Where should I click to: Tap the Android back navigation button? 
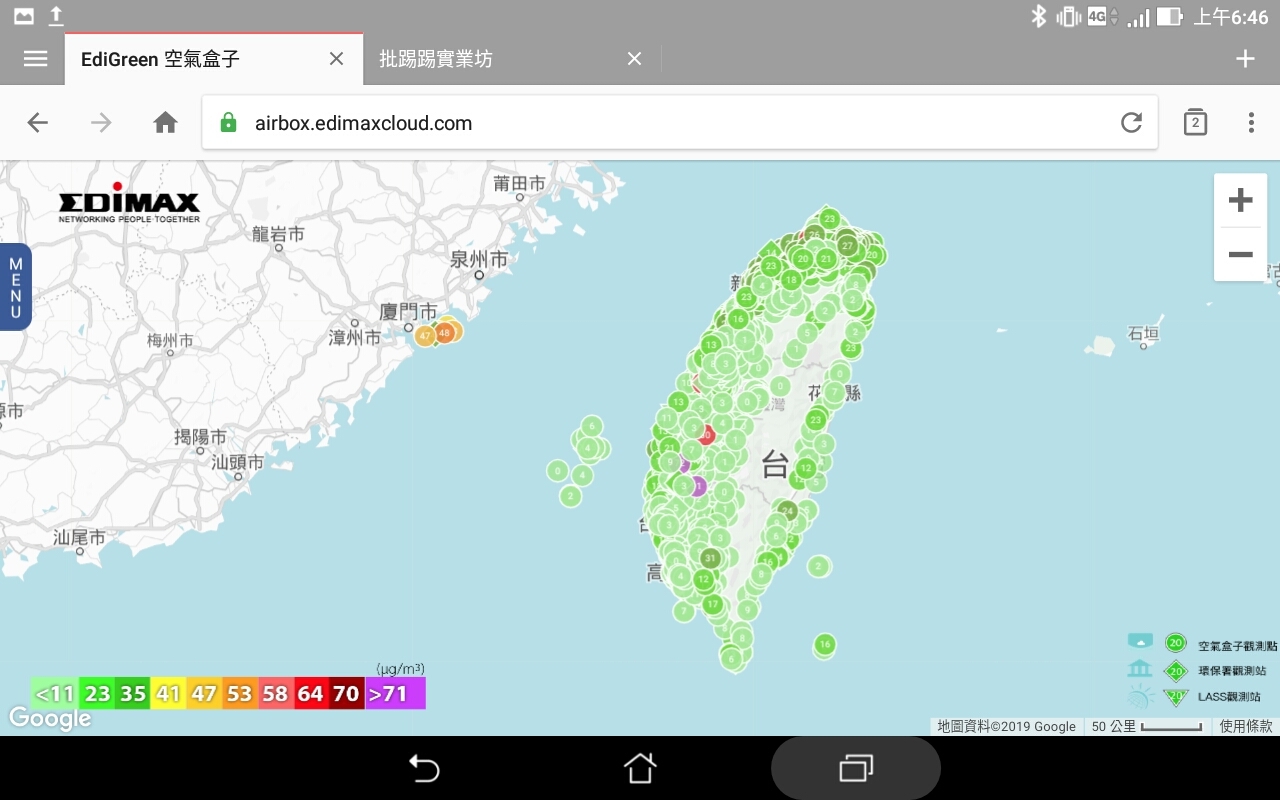tap(424, 768)
